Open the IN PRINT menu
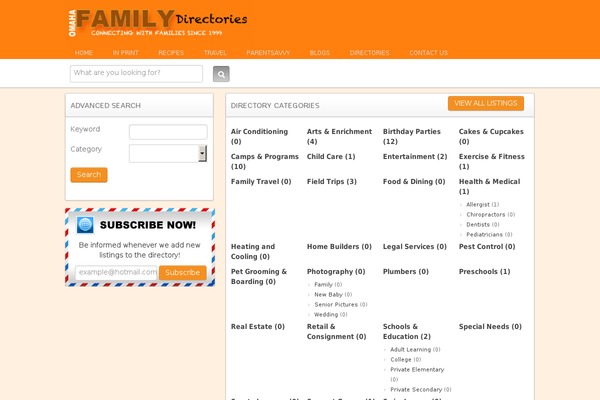This screenshot has height=400, width=600. [126, 53]
